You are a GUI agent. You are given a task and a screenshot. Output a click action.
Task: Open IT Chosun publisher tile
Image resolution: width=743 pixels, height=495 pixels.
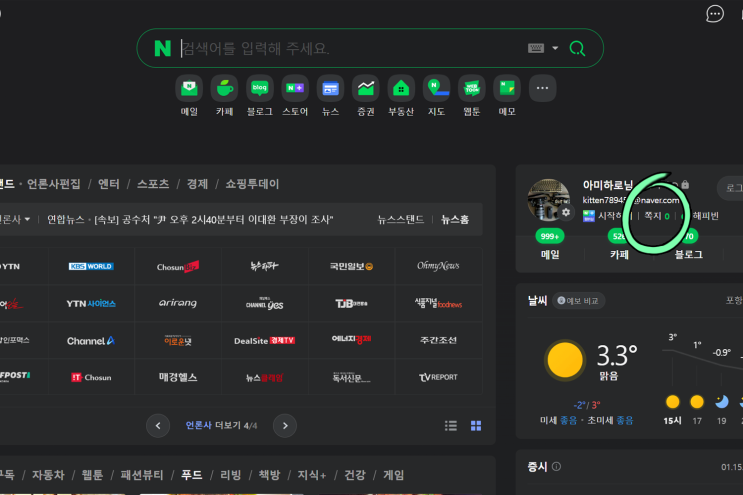click(x=91, y=378)
